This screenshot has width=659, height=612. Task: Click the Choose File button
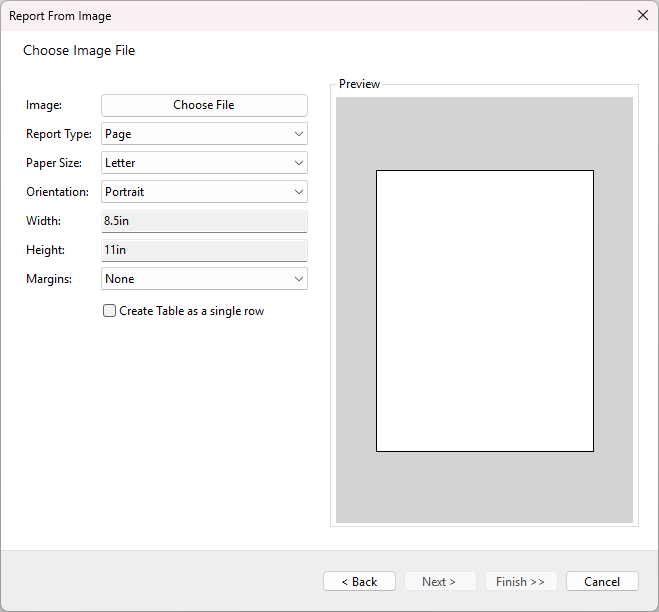pyautogui.click(x=204, y=105)
